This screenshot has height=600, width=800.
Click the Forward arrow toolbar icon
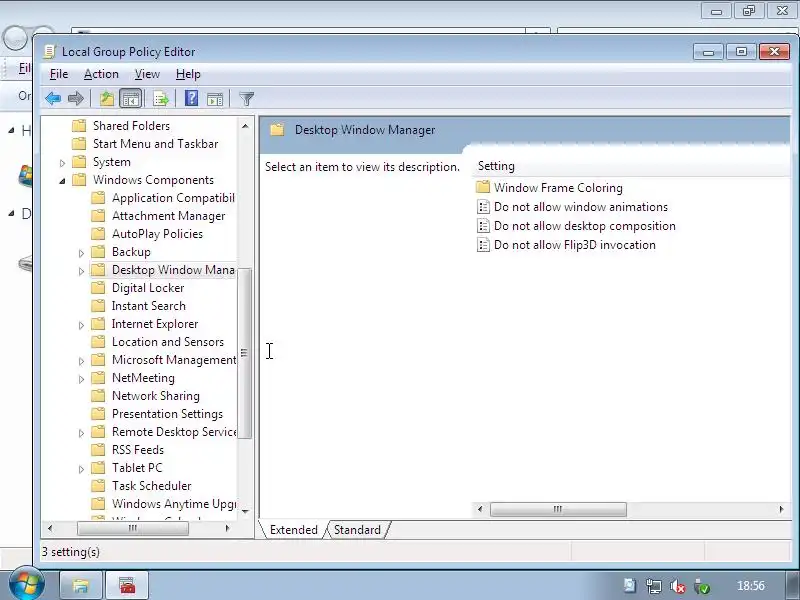pos(76,98)
